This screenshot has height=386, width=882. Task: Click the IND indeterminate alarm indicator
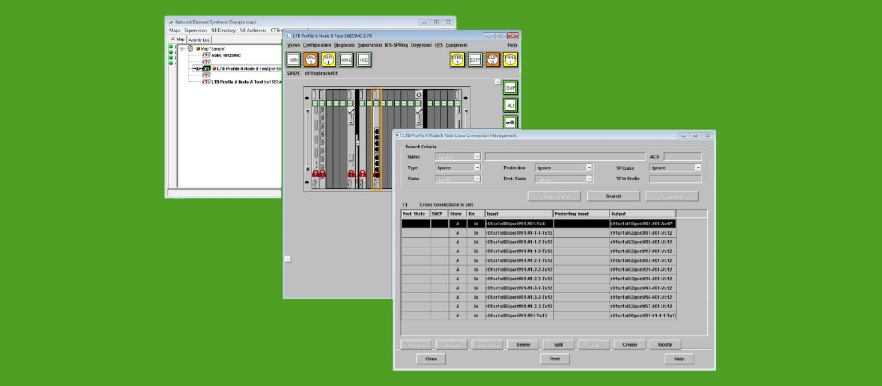click(x=363, y=59)
